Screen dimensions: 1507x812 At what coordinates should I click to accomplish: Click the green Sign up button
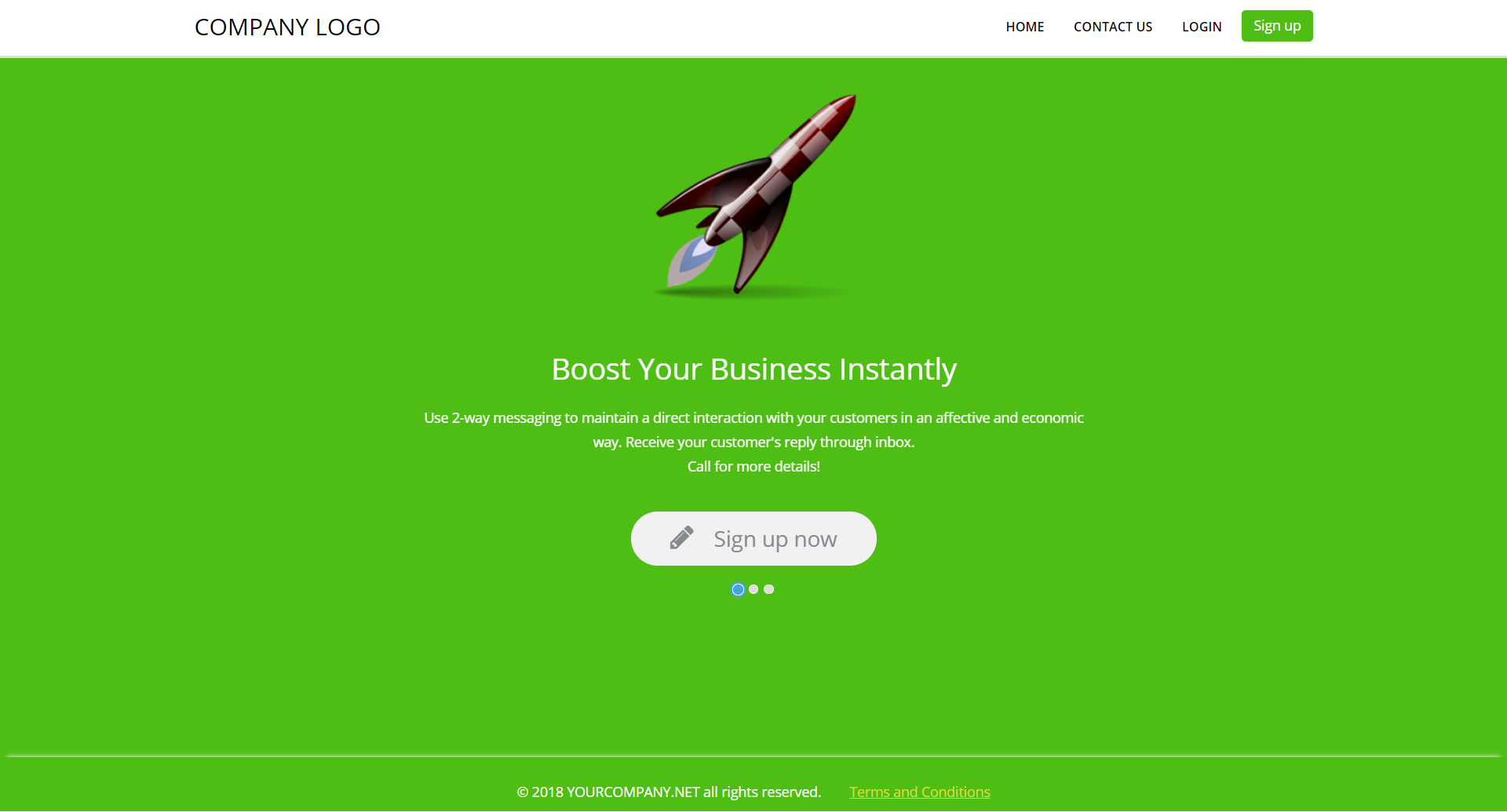pyautogui.click(x=1277, y=26)
